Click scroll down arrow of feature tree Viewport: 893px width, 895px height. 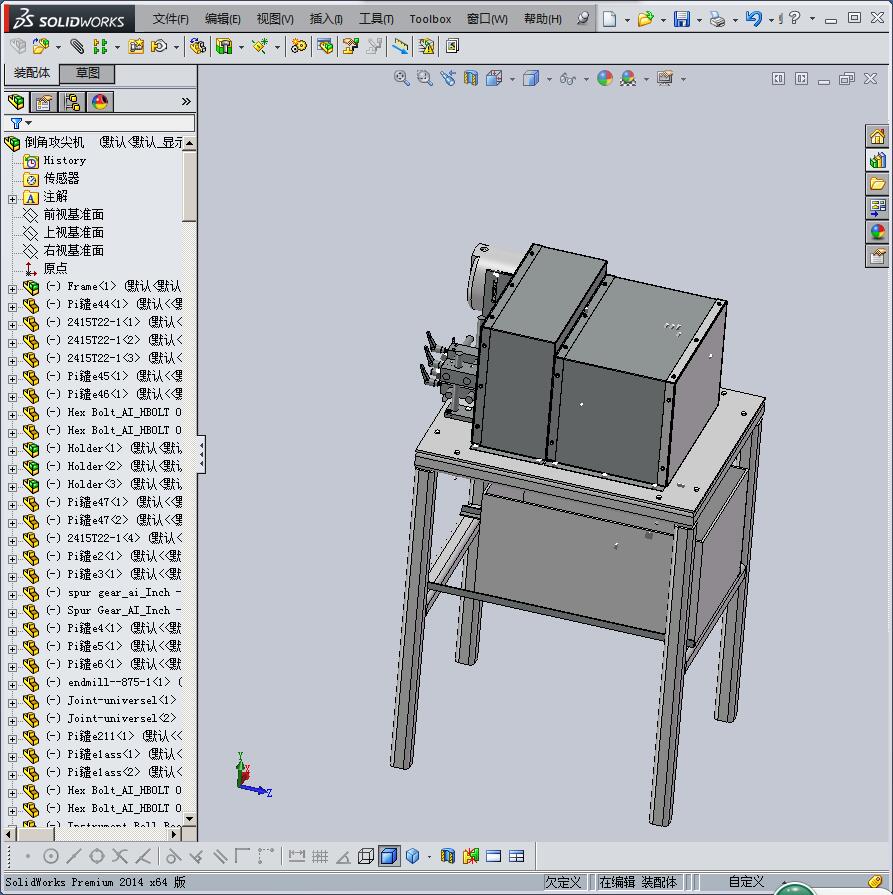click(190, 819)
